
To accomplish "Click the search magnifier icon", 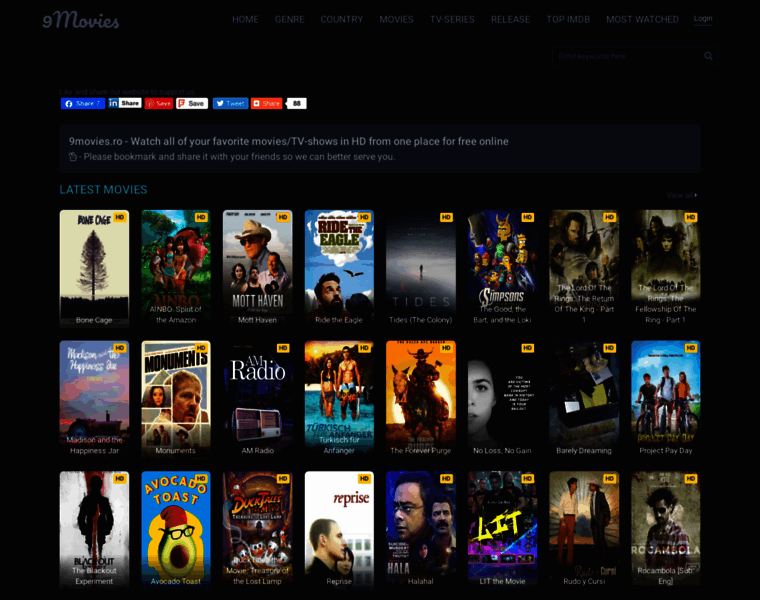I will [x=708, y=56].
